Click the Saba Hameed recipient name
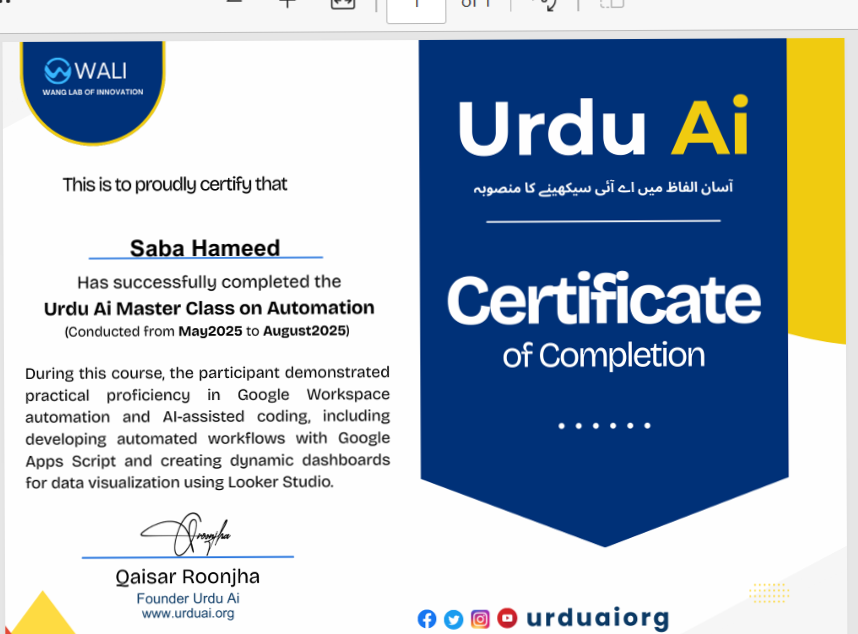This screenshot has width=858, height=634. [203, 248]
